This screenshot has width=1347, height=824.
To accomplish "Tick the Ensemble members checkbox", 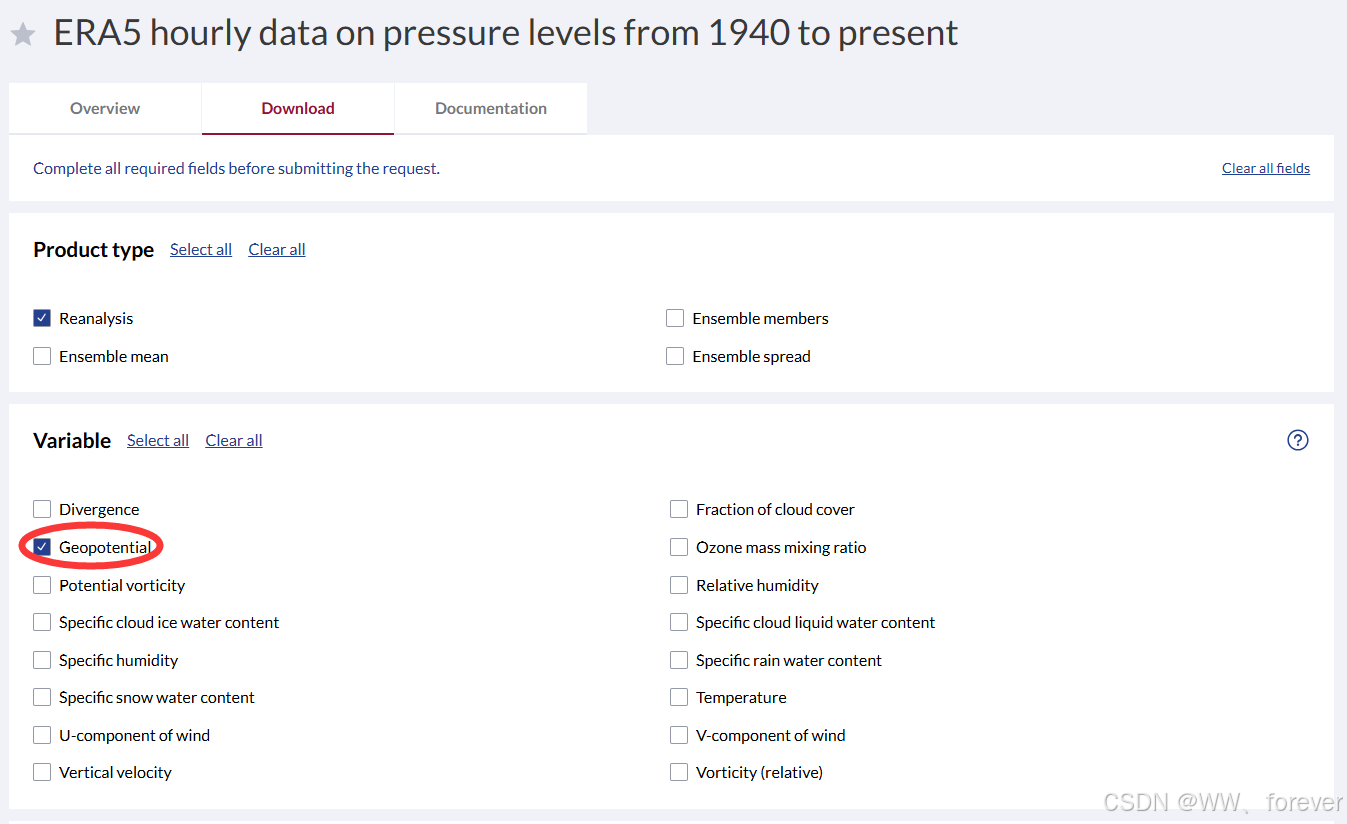I will point(675,318).
